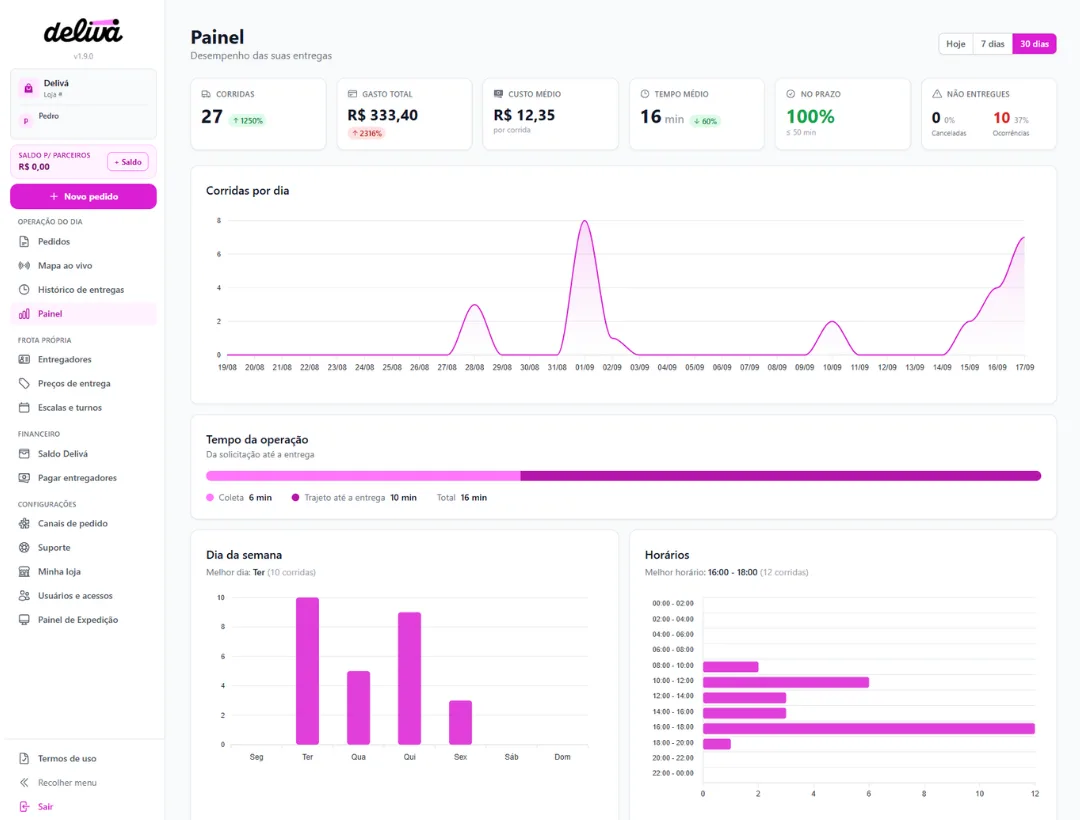The image size is (1080, 820).
Task: Click the No Prazo value 100%
Action: pos(810,116)
